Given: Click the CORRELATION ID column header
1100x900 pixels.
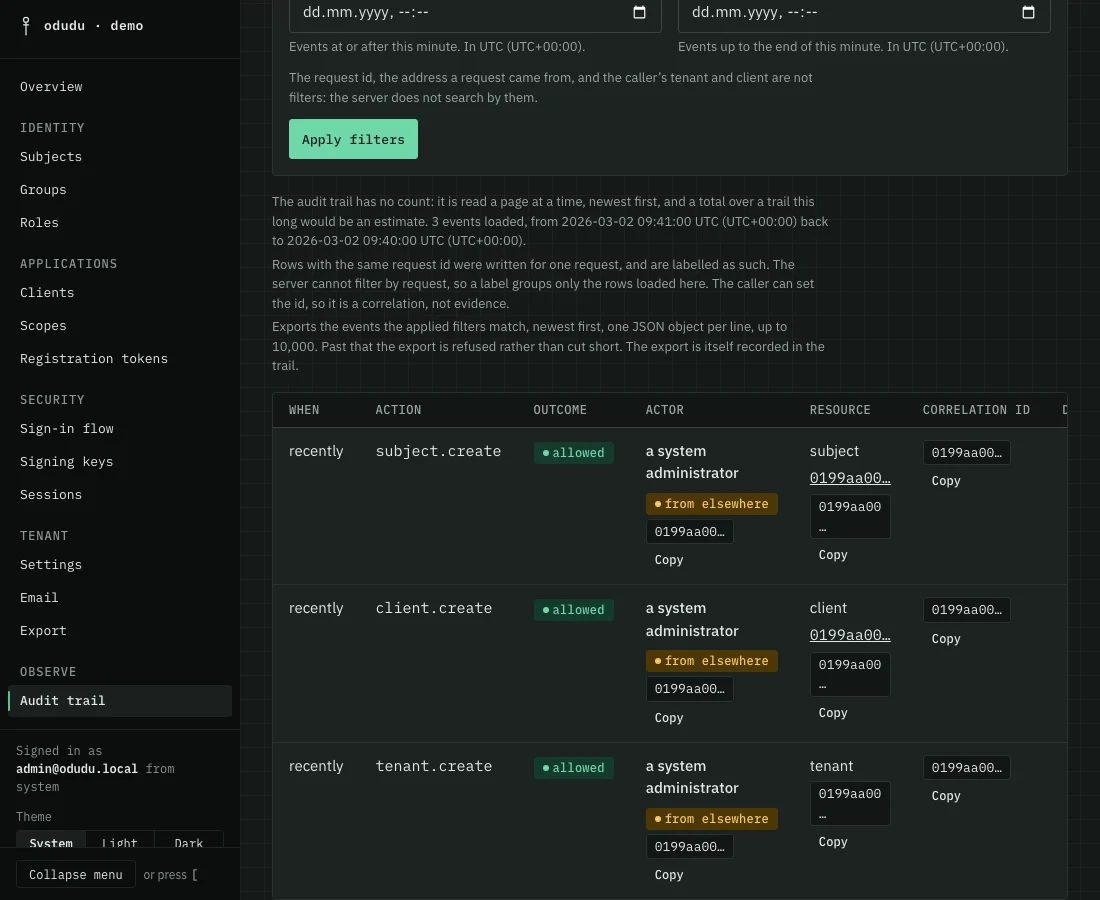Looking at the screenshot, I should (976, 410).
